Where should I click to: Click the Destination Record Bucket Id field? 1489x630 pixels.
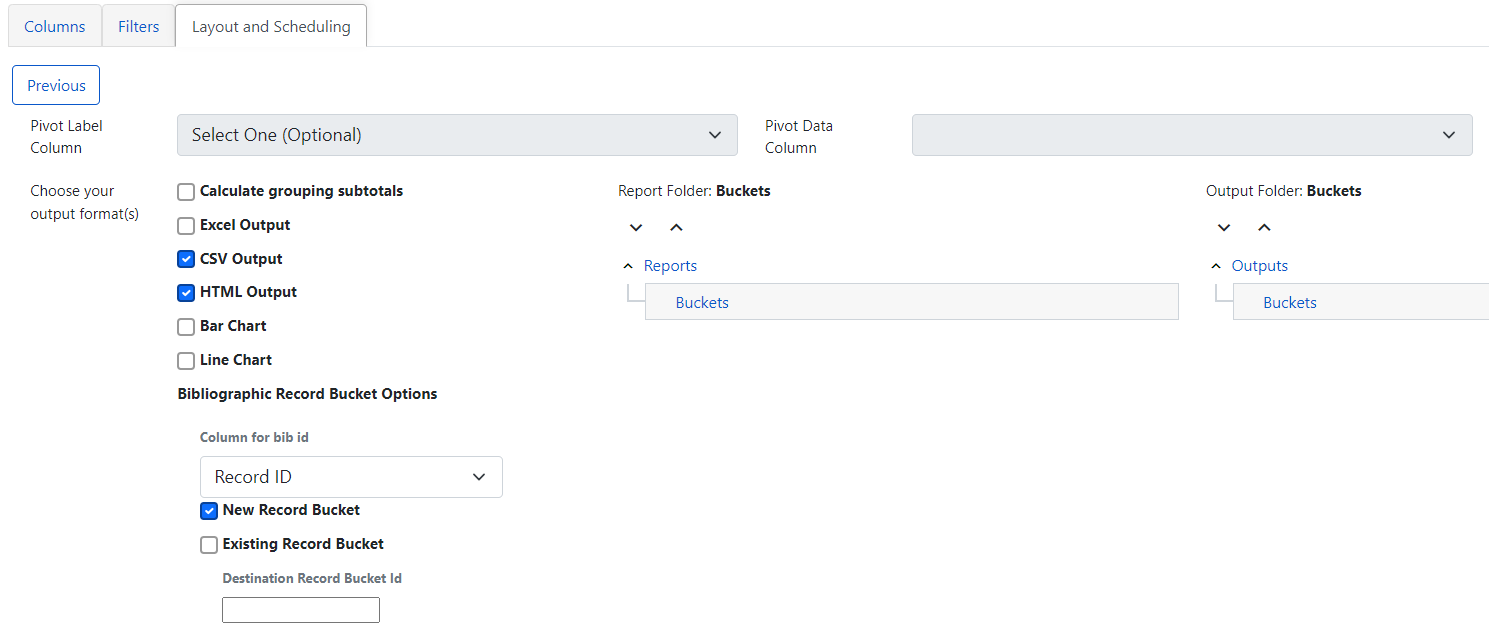[300, 609]
